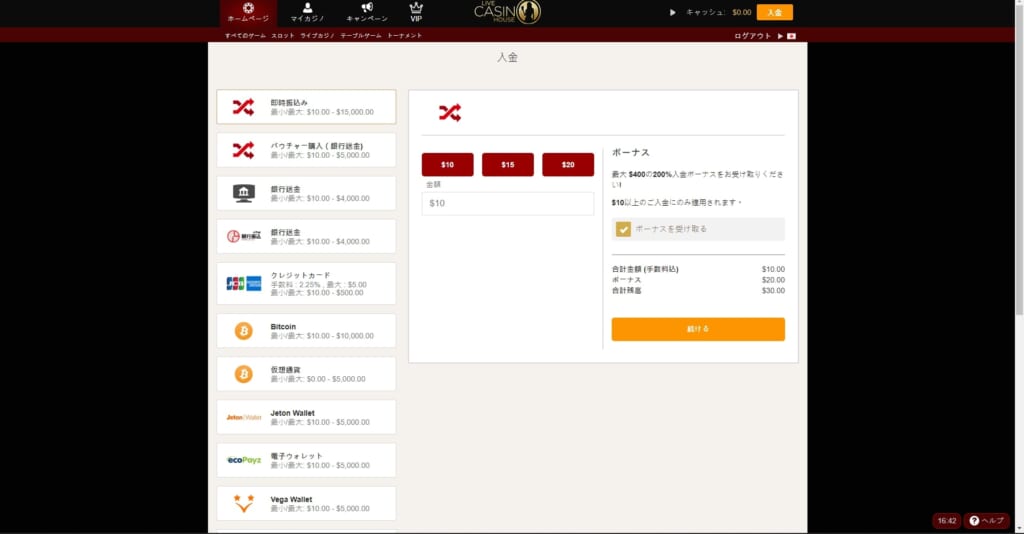Open the マイカジノ person icon
Screen dimensions: 1024x534
click(307, 12)
